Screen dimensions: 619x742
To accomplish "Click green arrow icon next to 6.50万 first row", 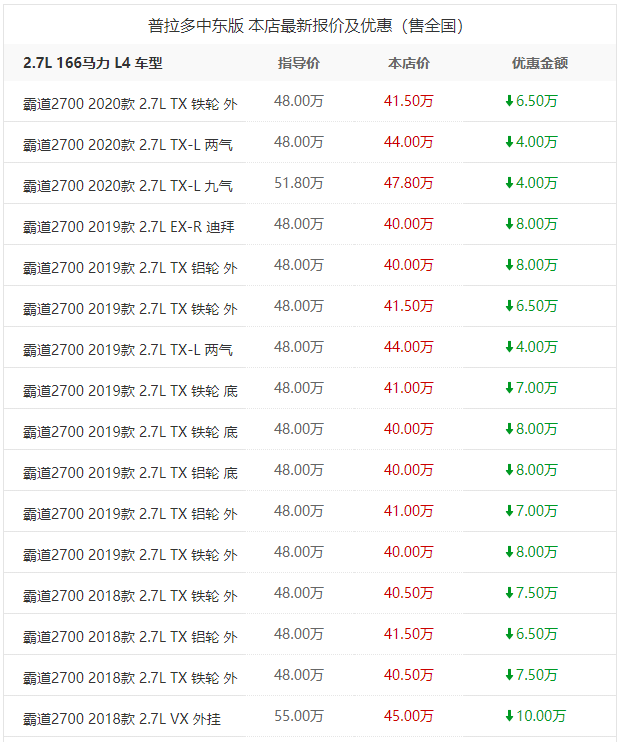I will click(x=509, y=100).
